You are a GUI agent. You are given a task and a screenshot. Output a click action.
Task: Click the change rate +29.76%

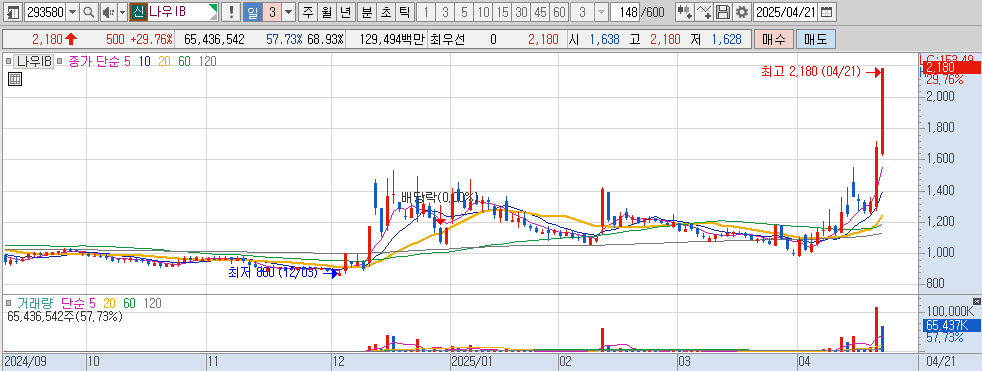151,39
